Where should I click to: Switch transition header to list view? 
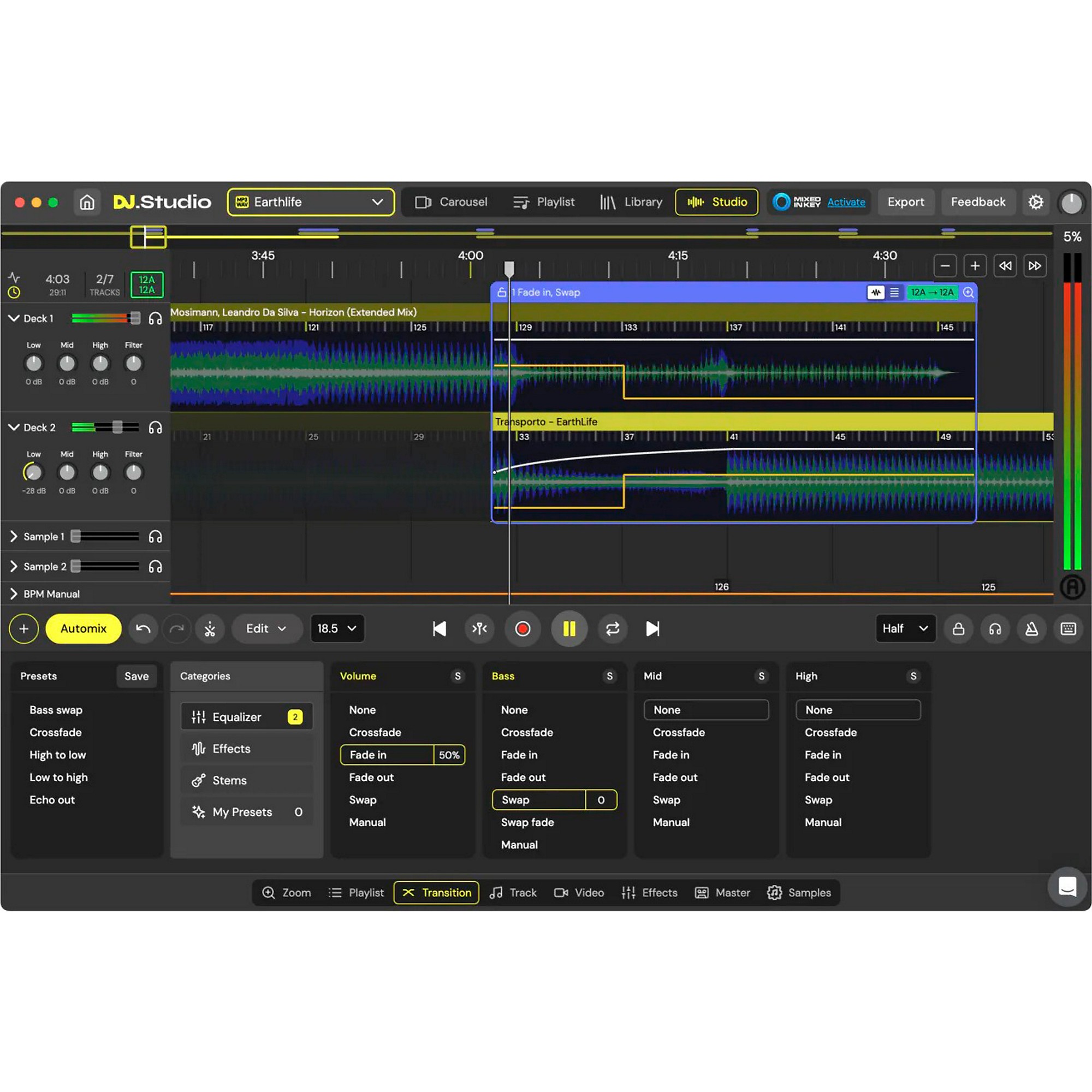pyautogui.click(x=895, y=293)
